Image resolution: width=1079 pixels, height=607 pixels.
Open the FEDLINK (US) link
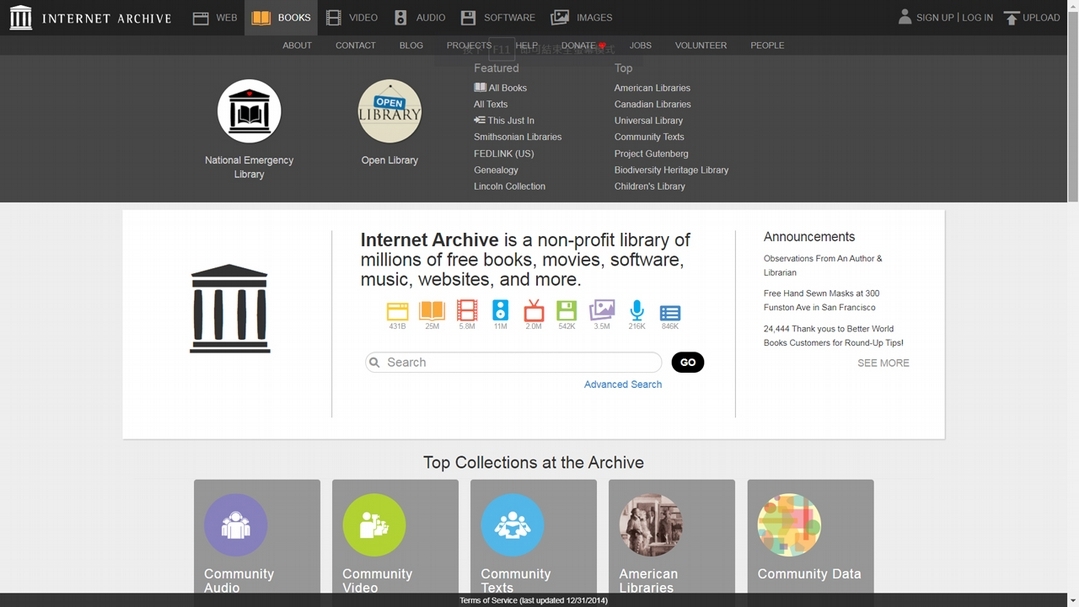click(504, 153)
